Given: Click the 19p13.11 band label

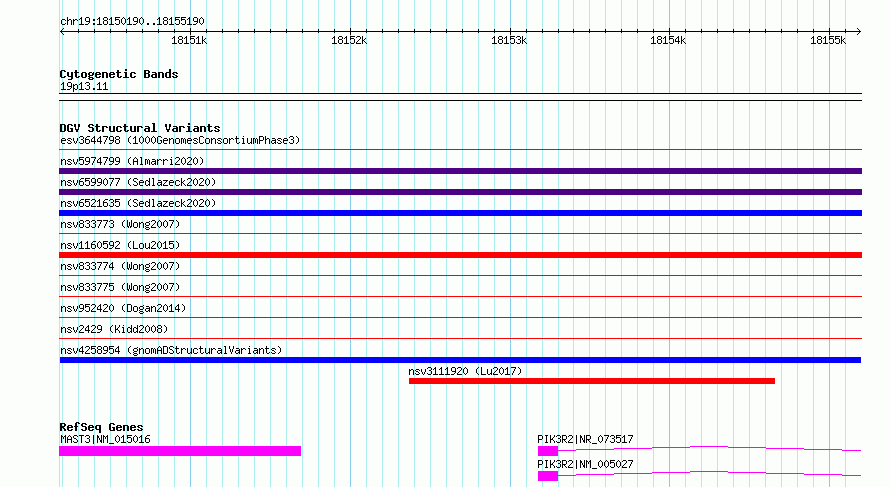Looking at the screenshot, I should [x=84, y=86].
